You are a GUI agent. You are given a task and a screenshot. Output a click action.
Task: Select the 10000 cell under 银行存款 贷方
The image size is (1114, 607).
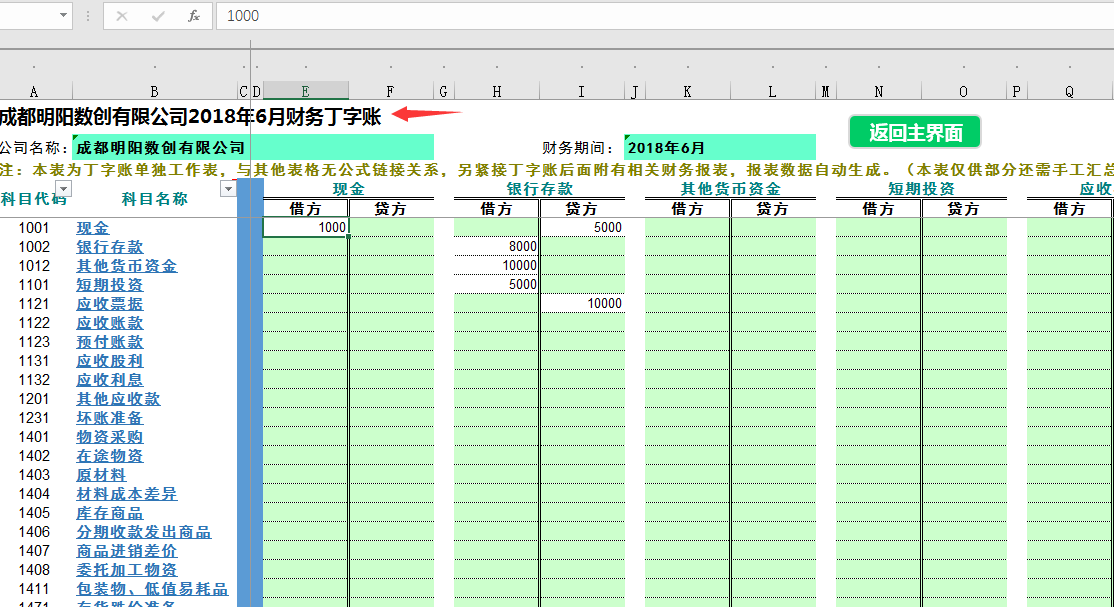tap(583, 304)
